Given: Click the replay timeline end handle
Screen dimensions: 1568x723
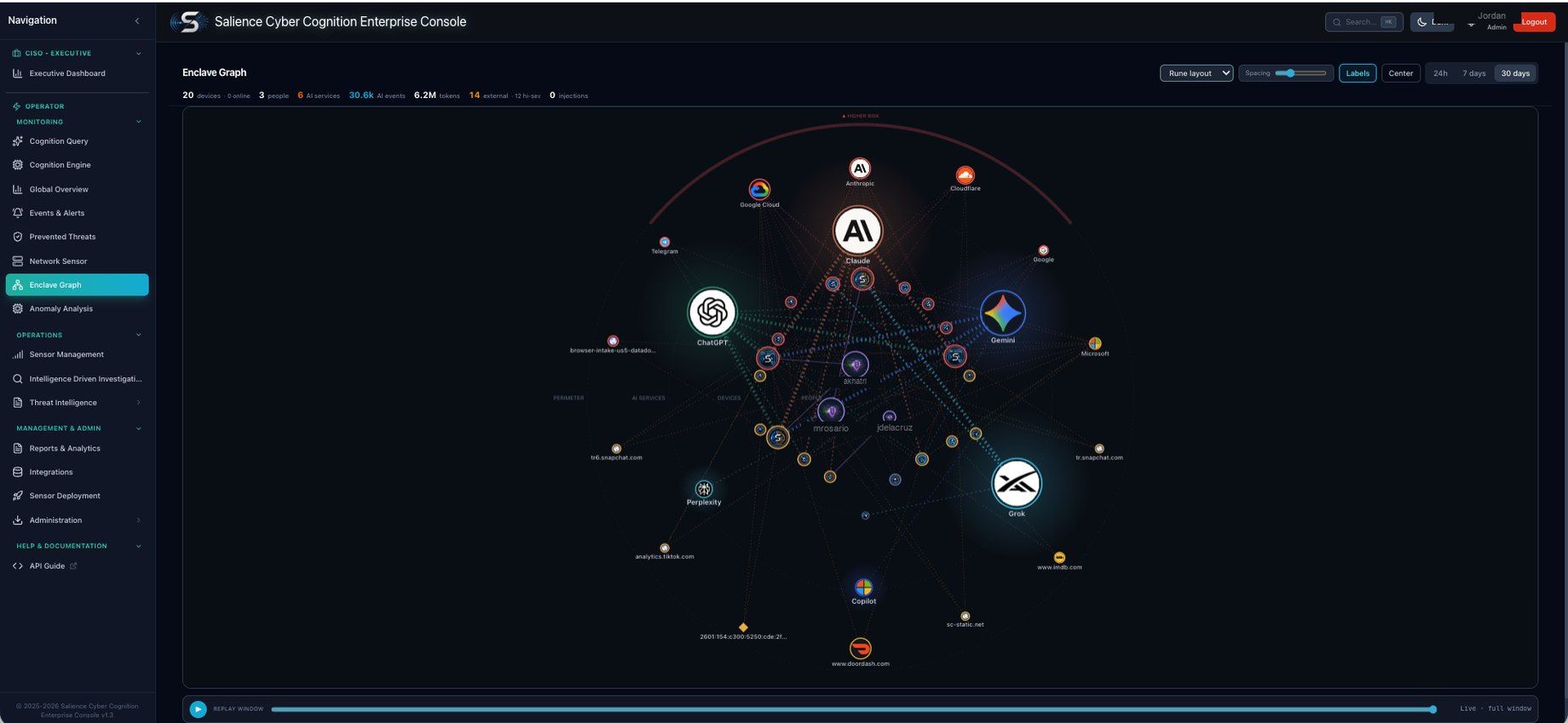Looking at the screenshot, I should pos(1433,709).
